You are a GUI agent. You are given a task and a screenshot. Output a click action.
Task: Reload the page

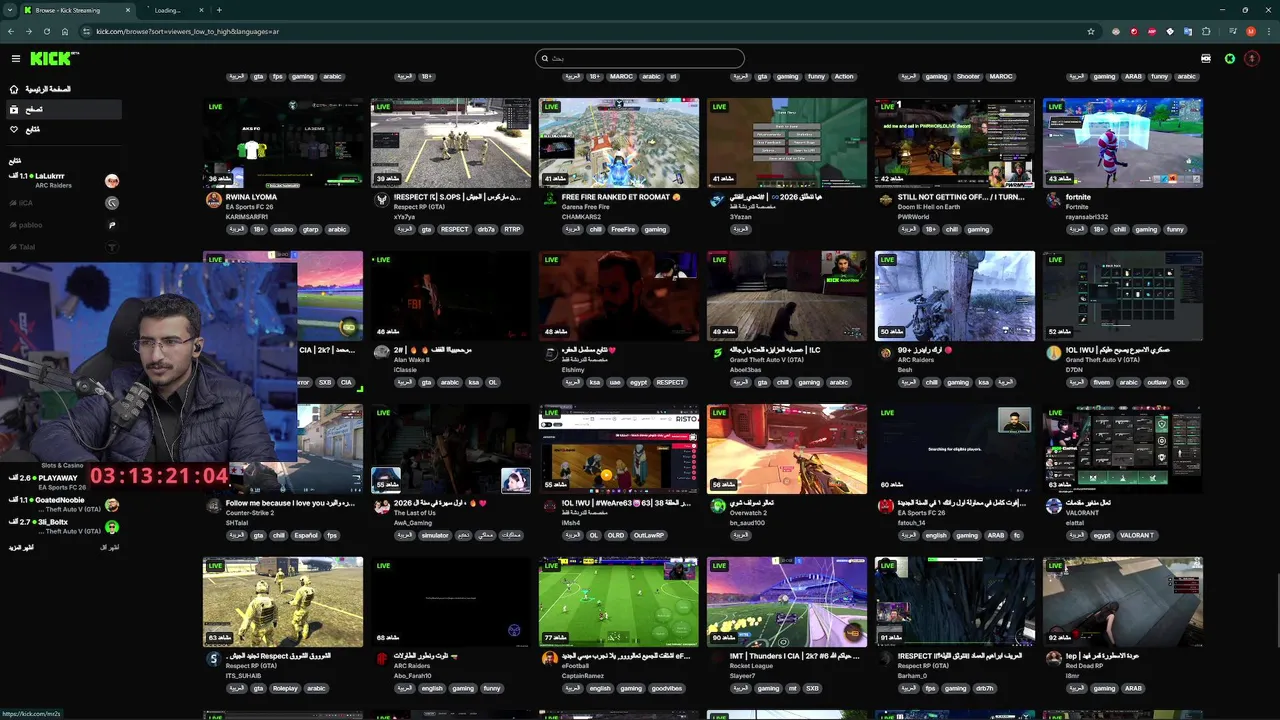[x=47, y=31]
